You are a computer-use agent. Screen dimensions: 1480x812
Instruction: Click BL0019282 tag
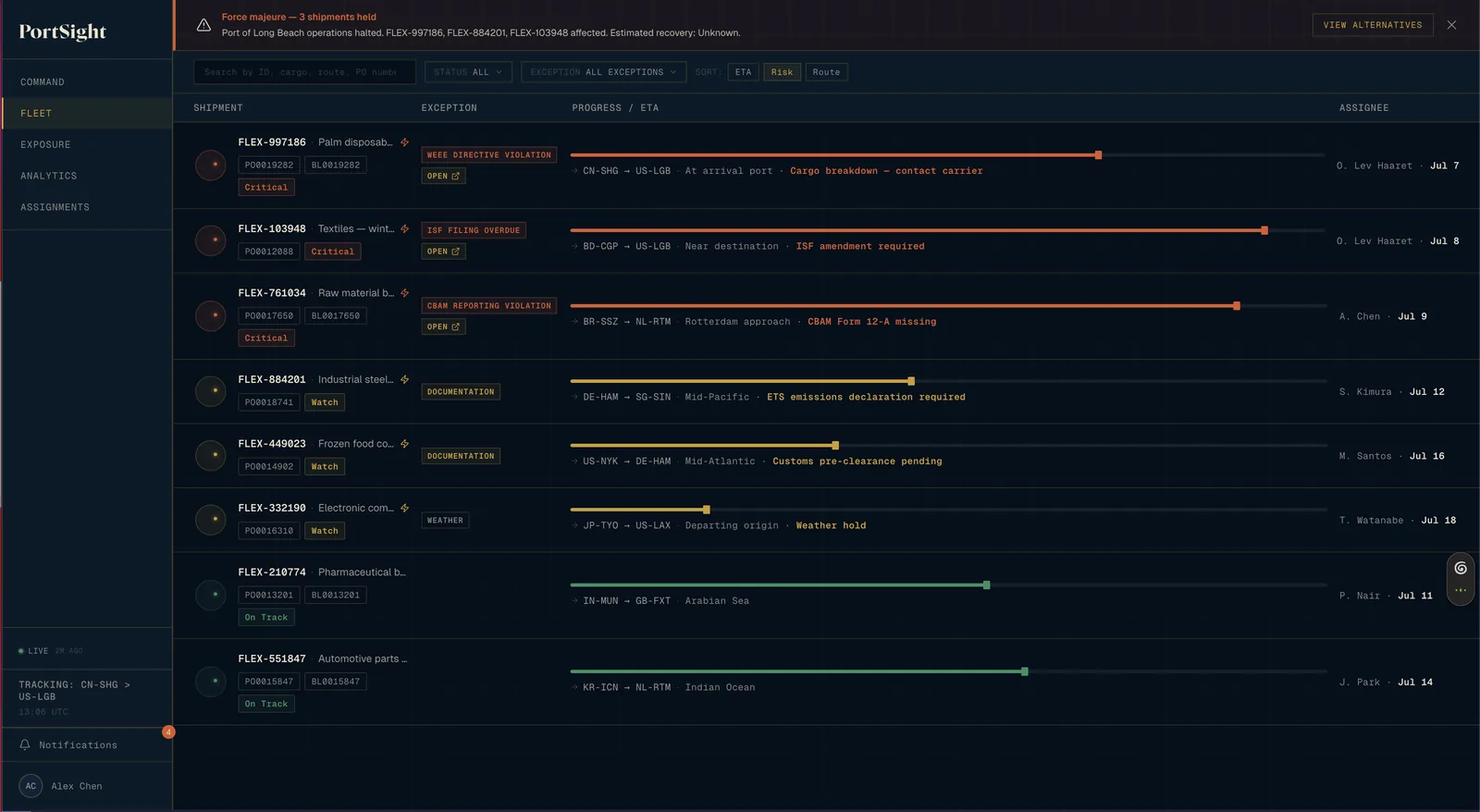click(336, 165)
